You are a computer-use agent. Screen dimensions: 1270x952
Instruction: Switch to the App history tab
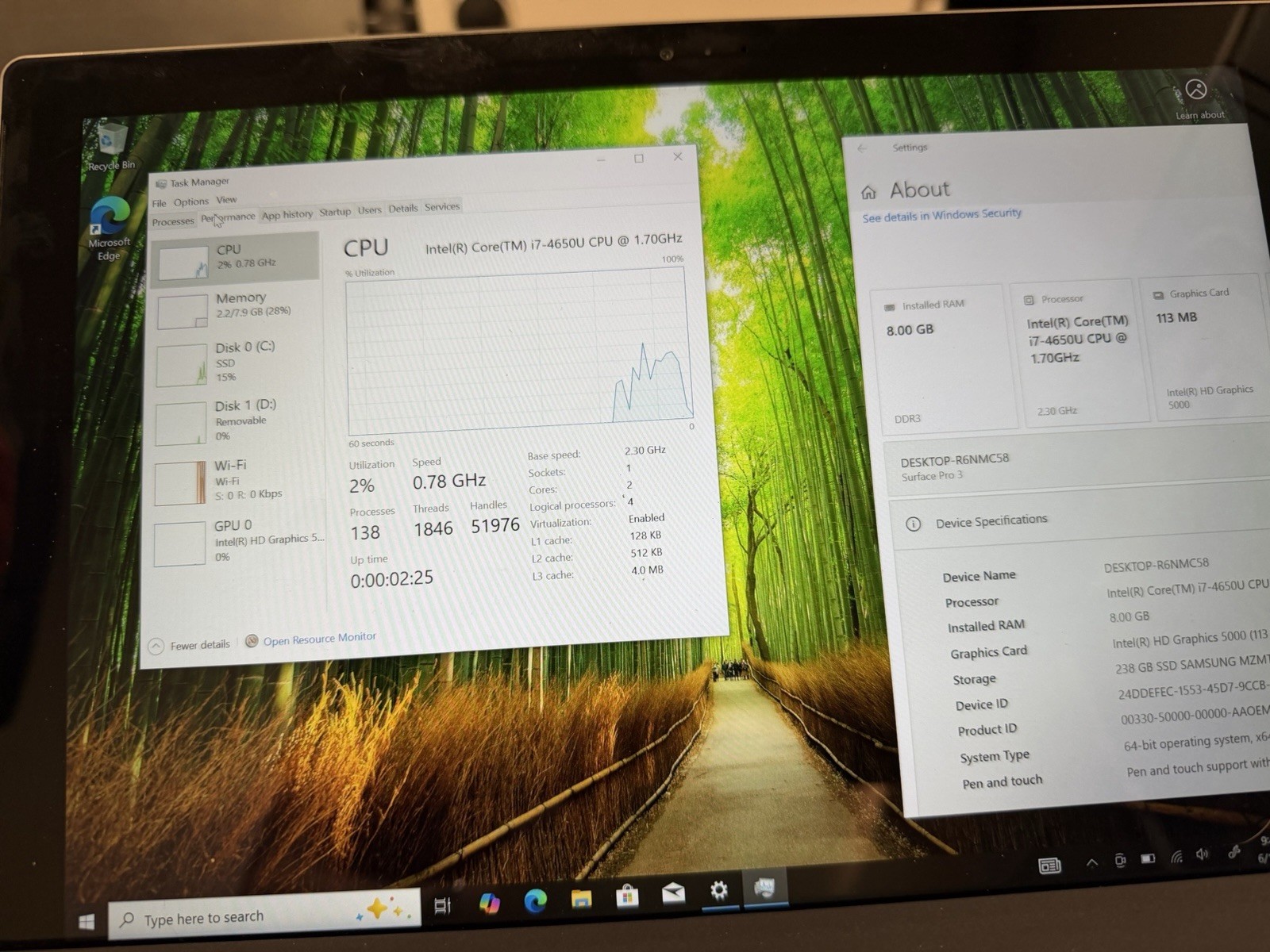coord(287,215)
